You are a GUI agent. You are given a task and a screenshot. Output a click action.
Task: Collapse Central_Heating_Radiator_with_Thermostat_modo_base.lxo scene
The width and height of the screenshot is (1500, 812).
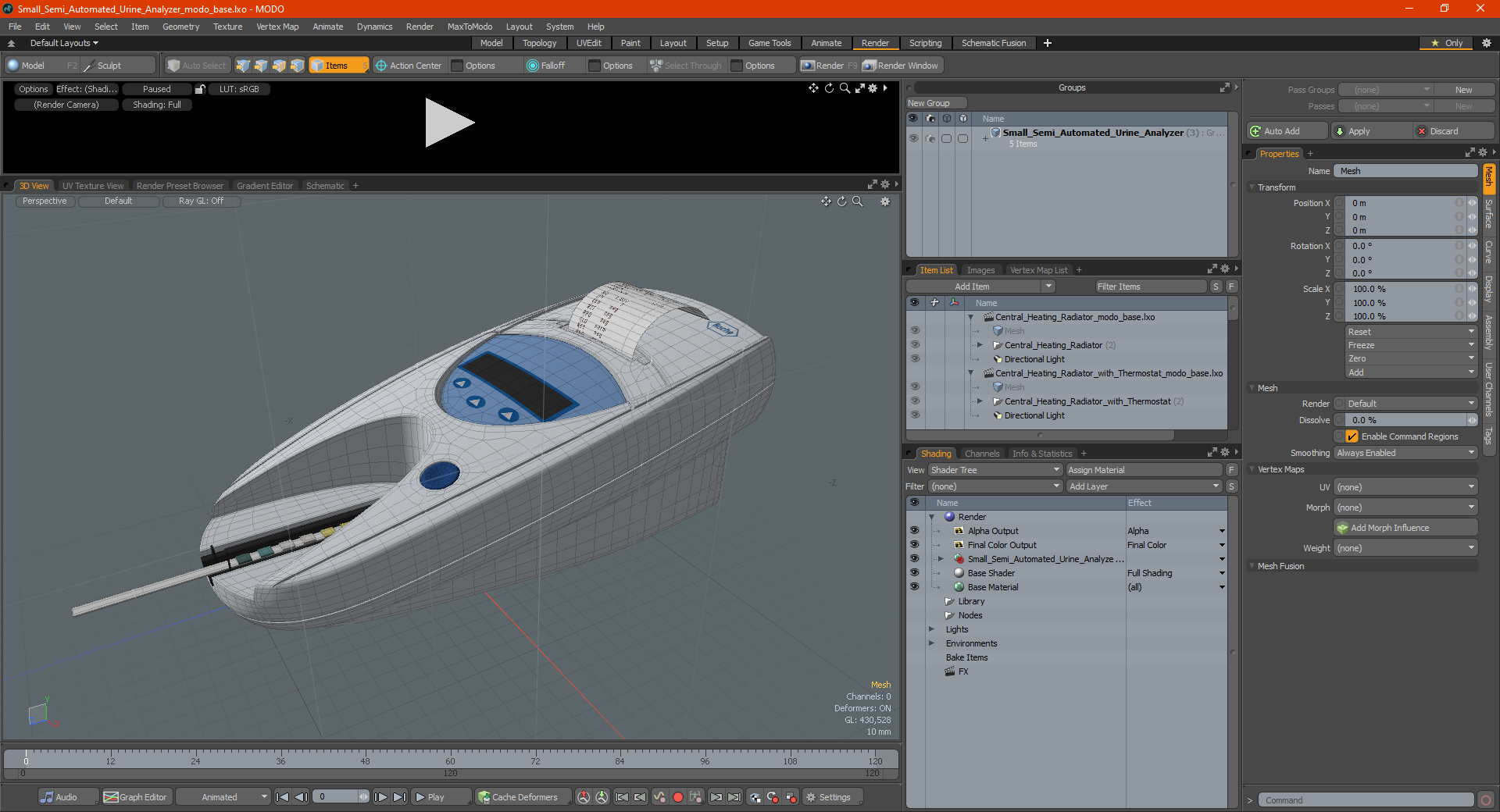pyautogui.click(x=970, y=373)
